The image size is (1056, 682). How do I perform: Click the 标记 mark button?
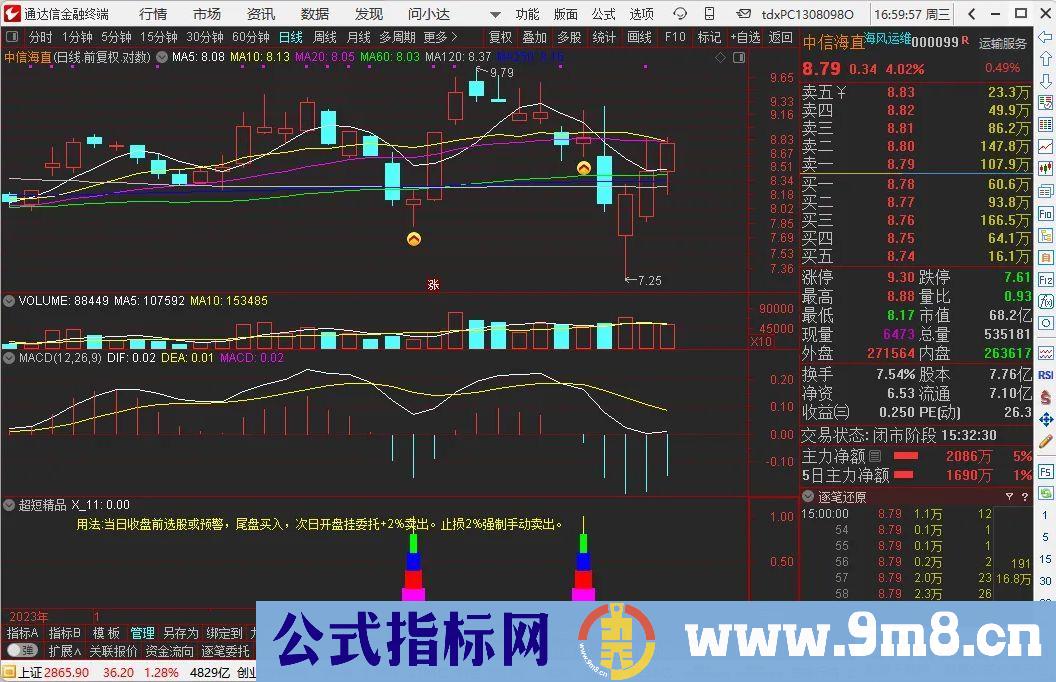tap(709, 37)
